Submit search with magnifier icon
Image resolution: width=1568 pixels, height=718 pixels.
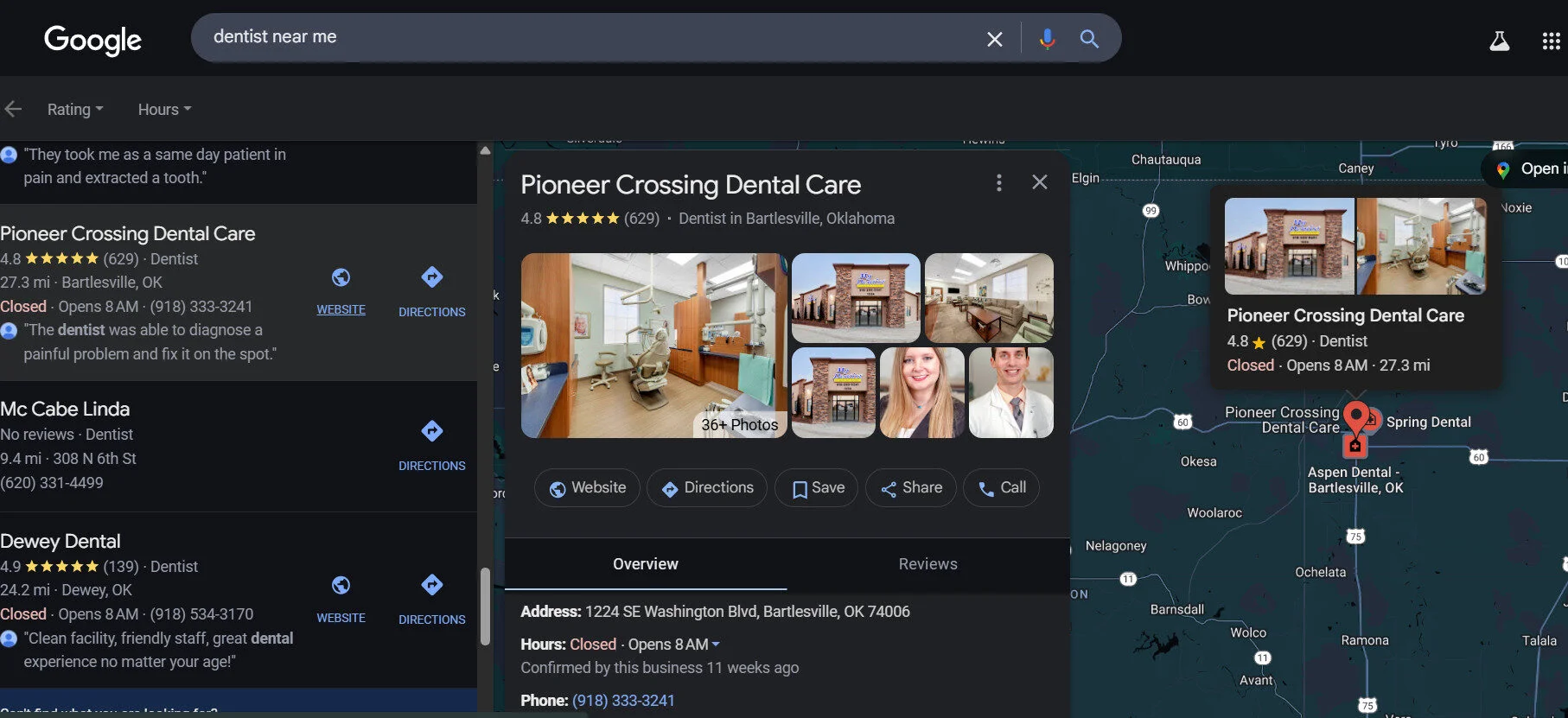tap(1089, 39)
